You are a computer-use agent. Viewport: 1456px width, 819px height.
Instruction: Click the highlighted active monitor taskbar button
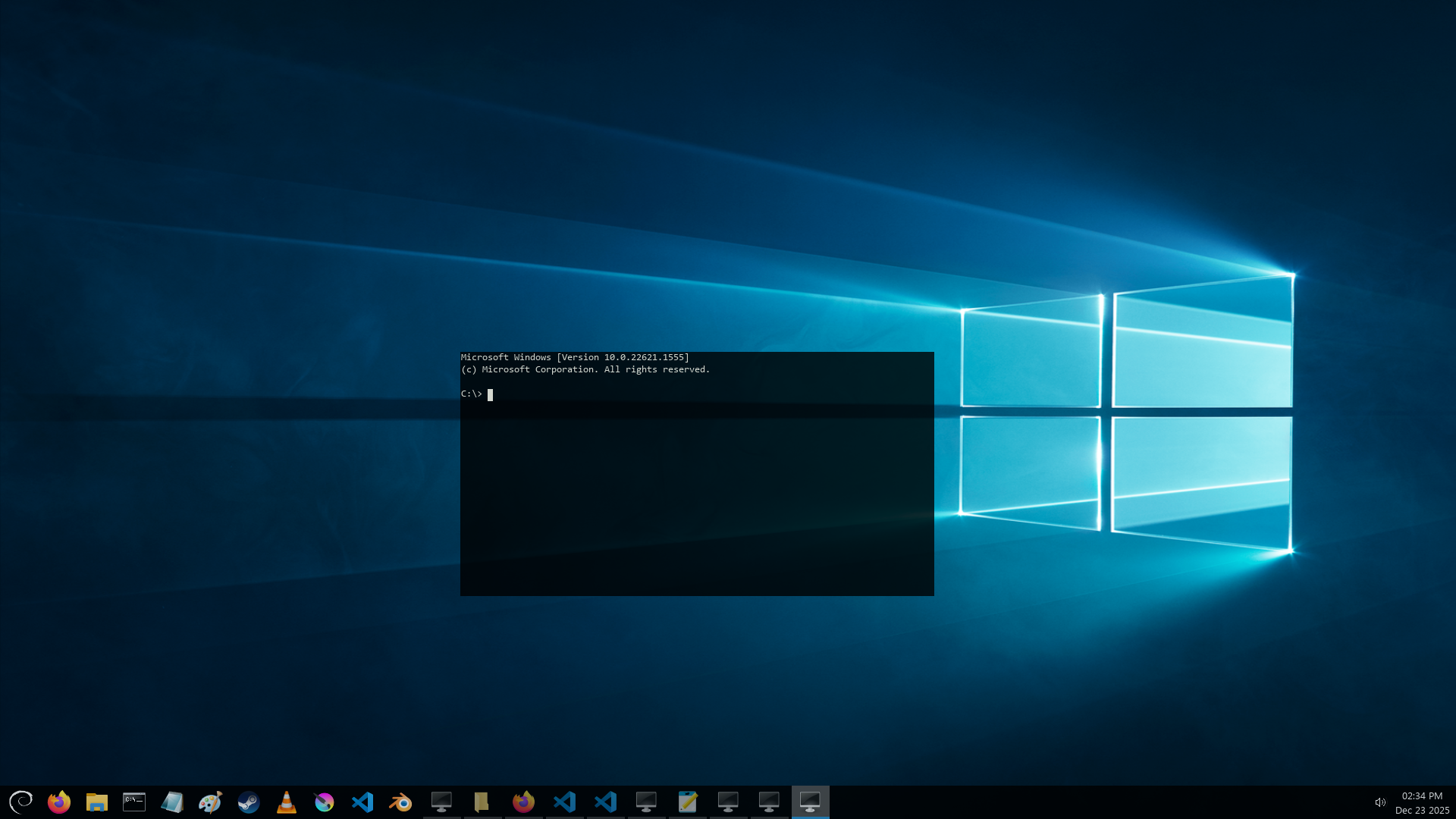[x=810, y=802]
